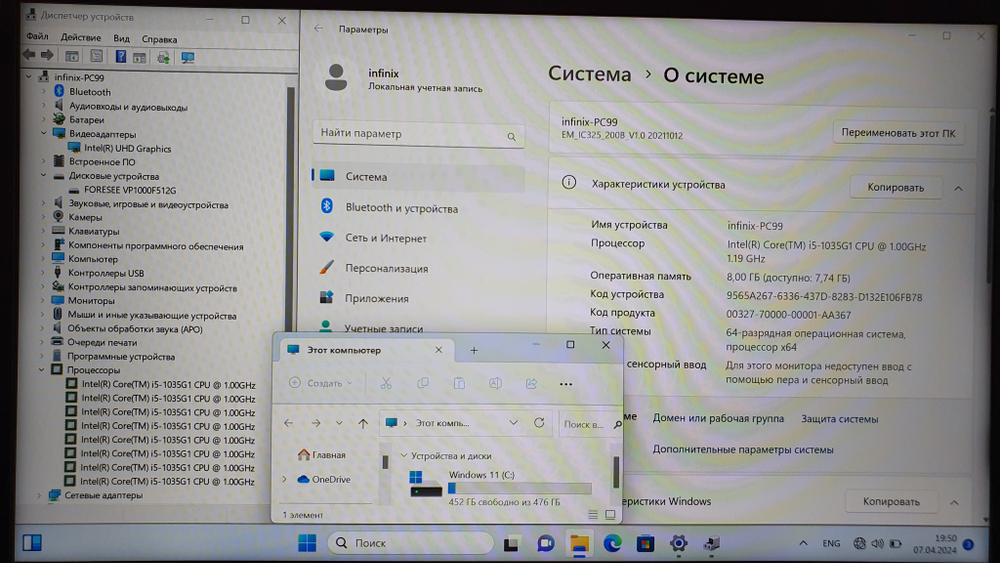Viewport: 1000px width, 563px height.
Task: Click the Share icon in Explorer toolbar
Action: point(531,383)
